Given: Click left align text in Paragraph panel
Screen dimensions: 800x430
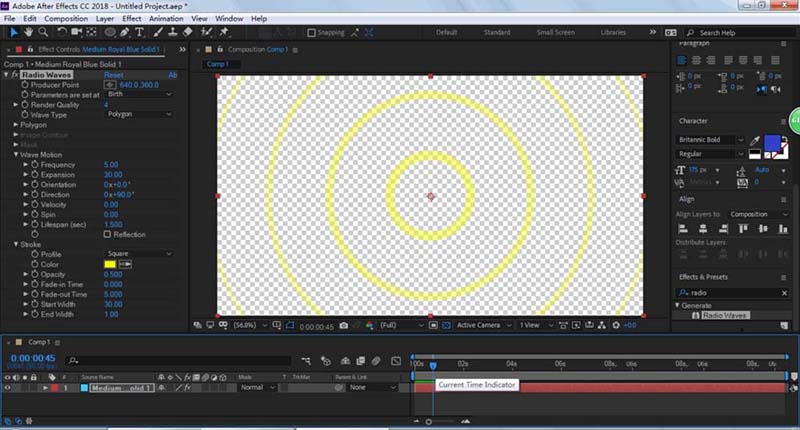Looking at the screenshot, I should click(x=682, y=60).
